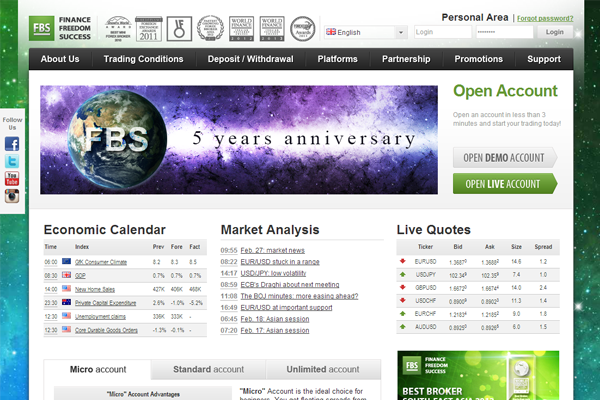600x400 pixels.
Task: Click the Forgot password link
Action: coord(545,18)
